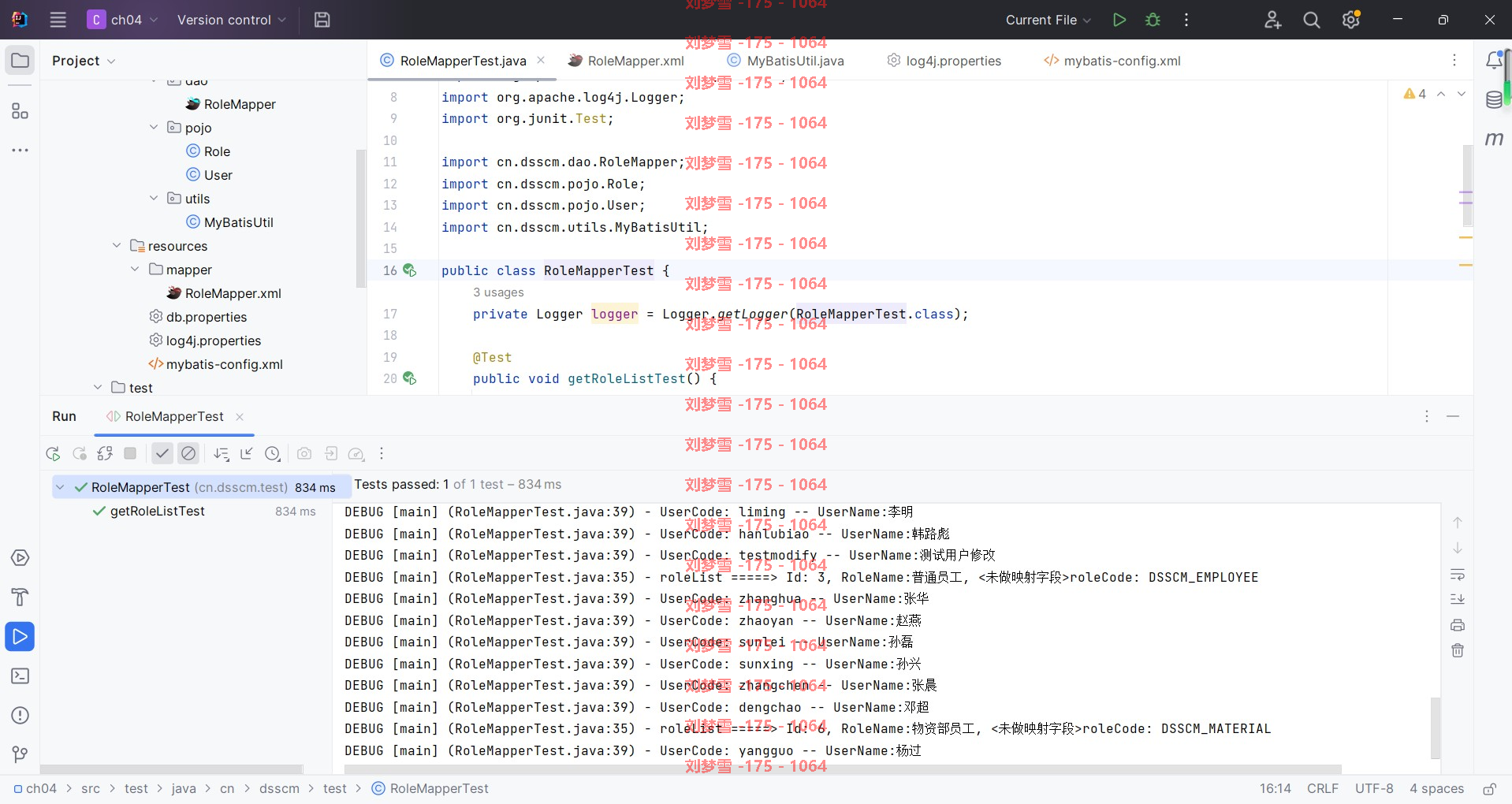Open the Notifications bell icon
This screenshot has width=1512, height=804.
1494,61
